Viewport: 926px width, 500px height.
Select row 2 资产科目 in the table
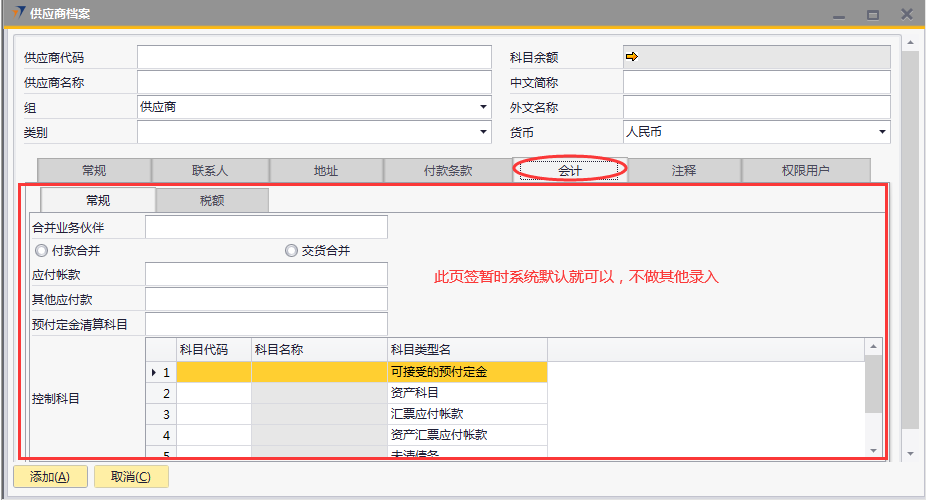(467, 393)
